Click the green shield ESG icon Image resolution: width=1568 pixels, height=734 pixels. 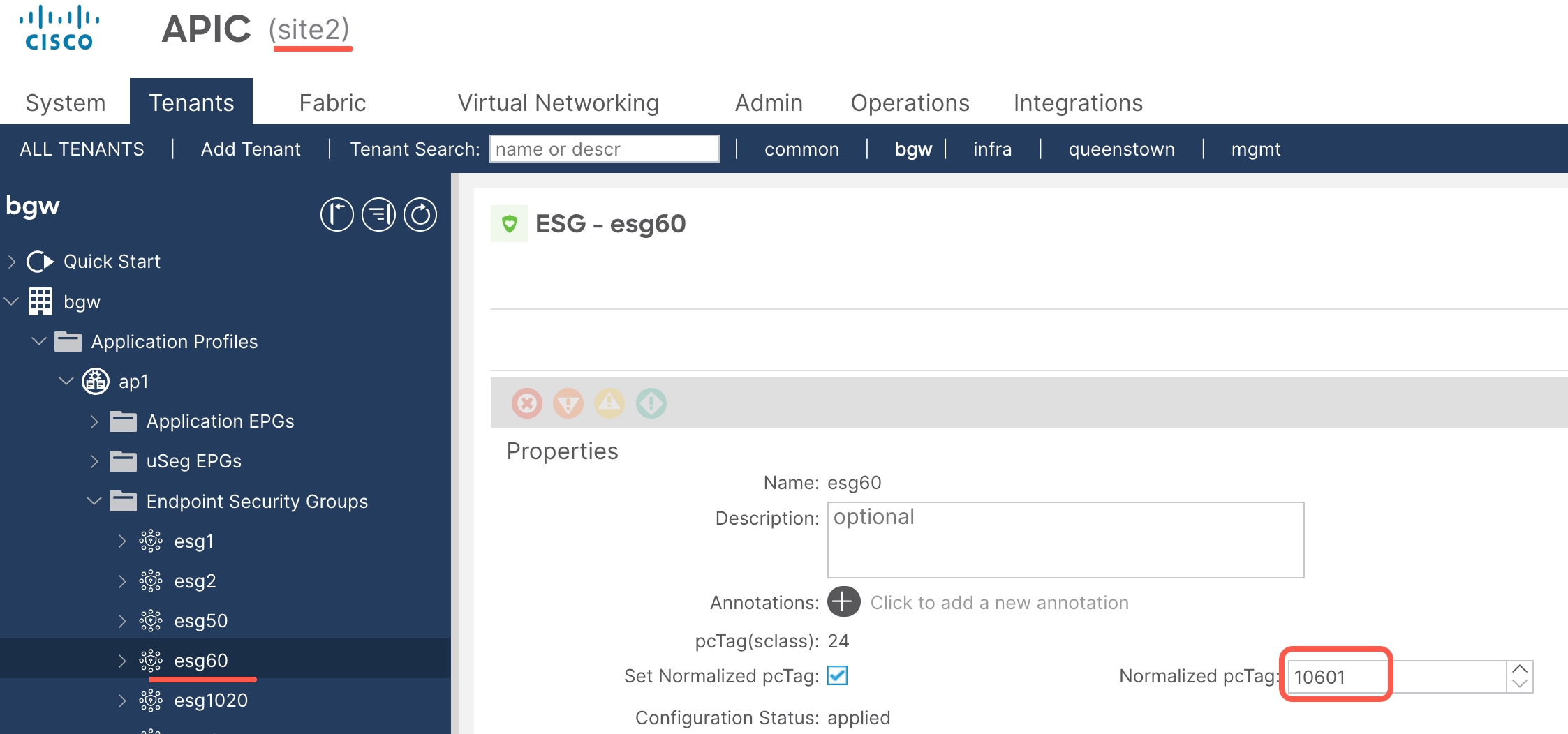click(509, 224)
